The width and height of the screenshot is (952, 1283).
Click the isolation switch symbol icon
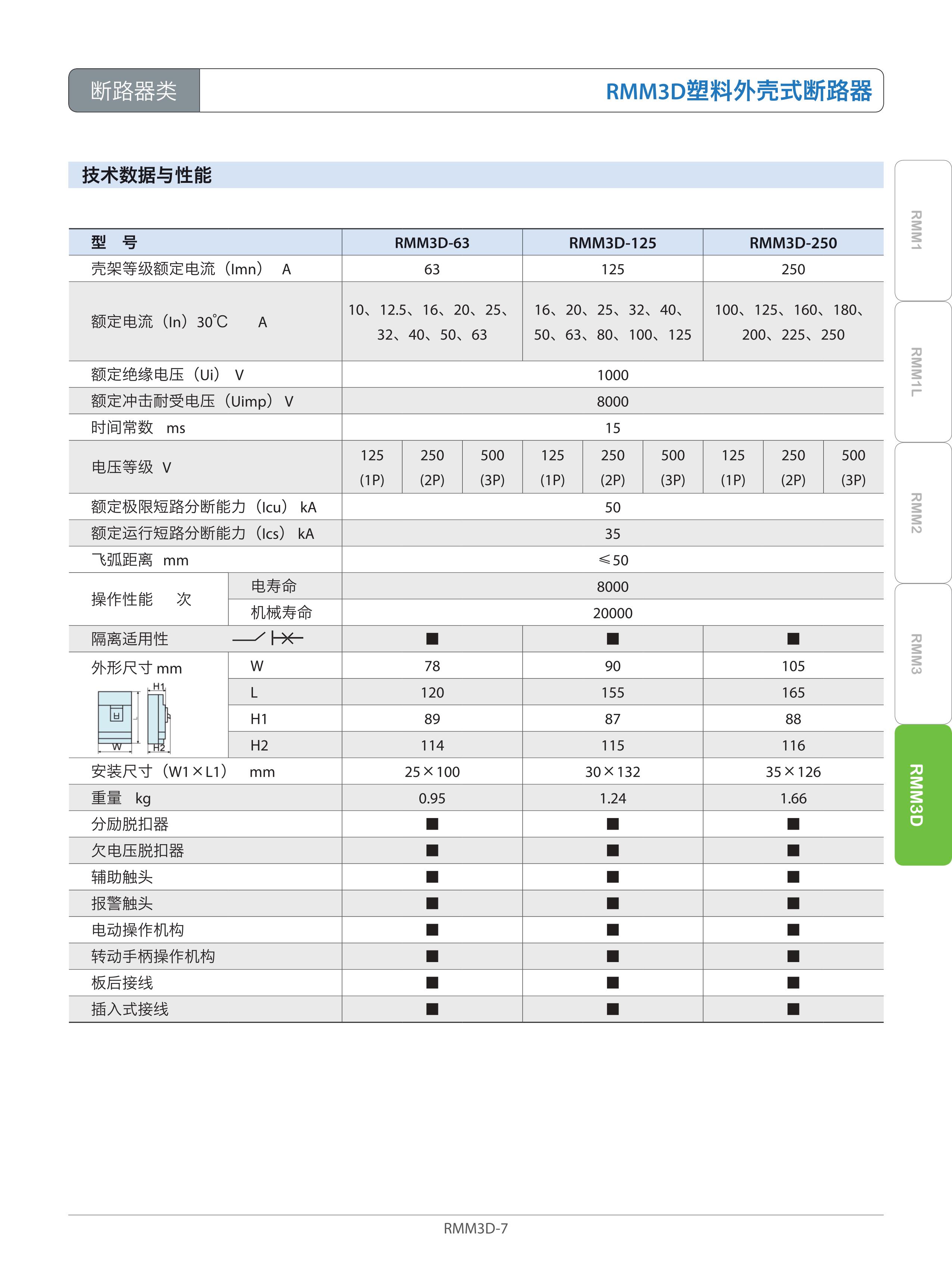pyautogui.click(x=268, y=638)
